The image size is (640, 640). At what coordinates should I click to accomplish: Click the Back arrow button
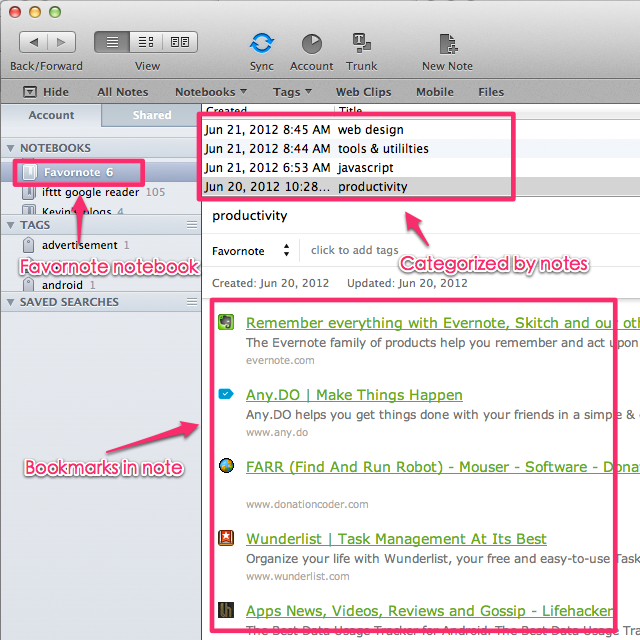click(33, 42)
